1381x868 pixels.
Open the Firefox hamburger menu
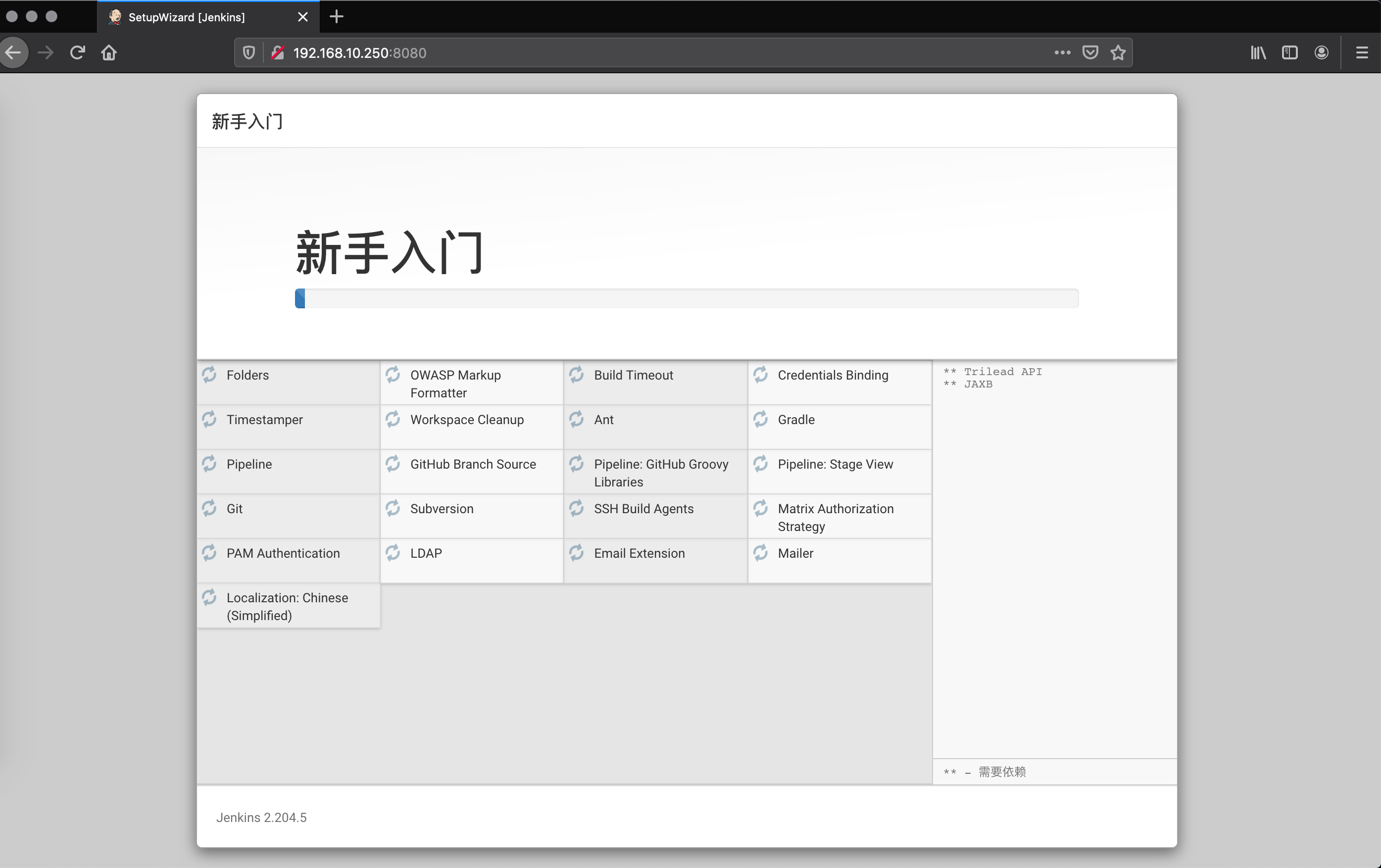[1362, 53]
